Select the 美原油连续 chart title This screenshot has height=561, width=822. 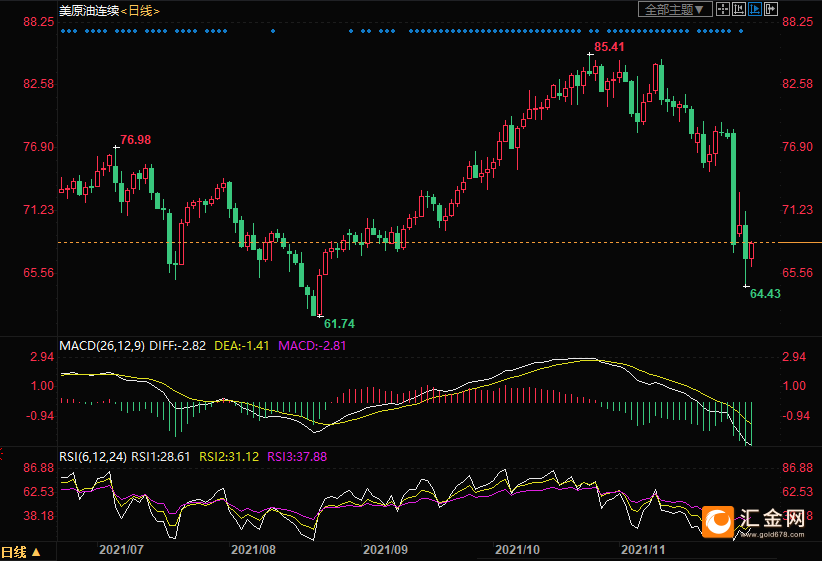[x=90, y=10]
